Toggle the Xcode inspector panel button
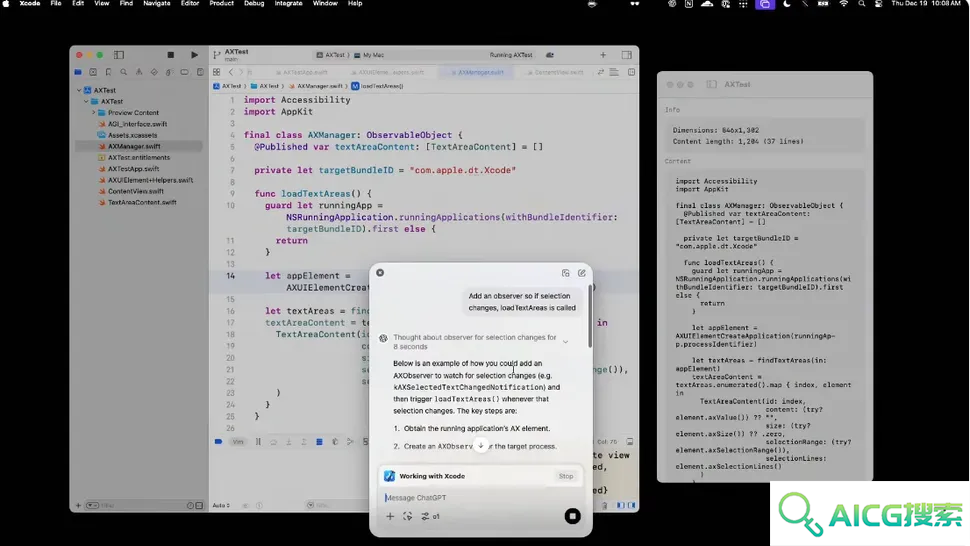This screenshot has width=970, height=546. (x=627, y=55)
